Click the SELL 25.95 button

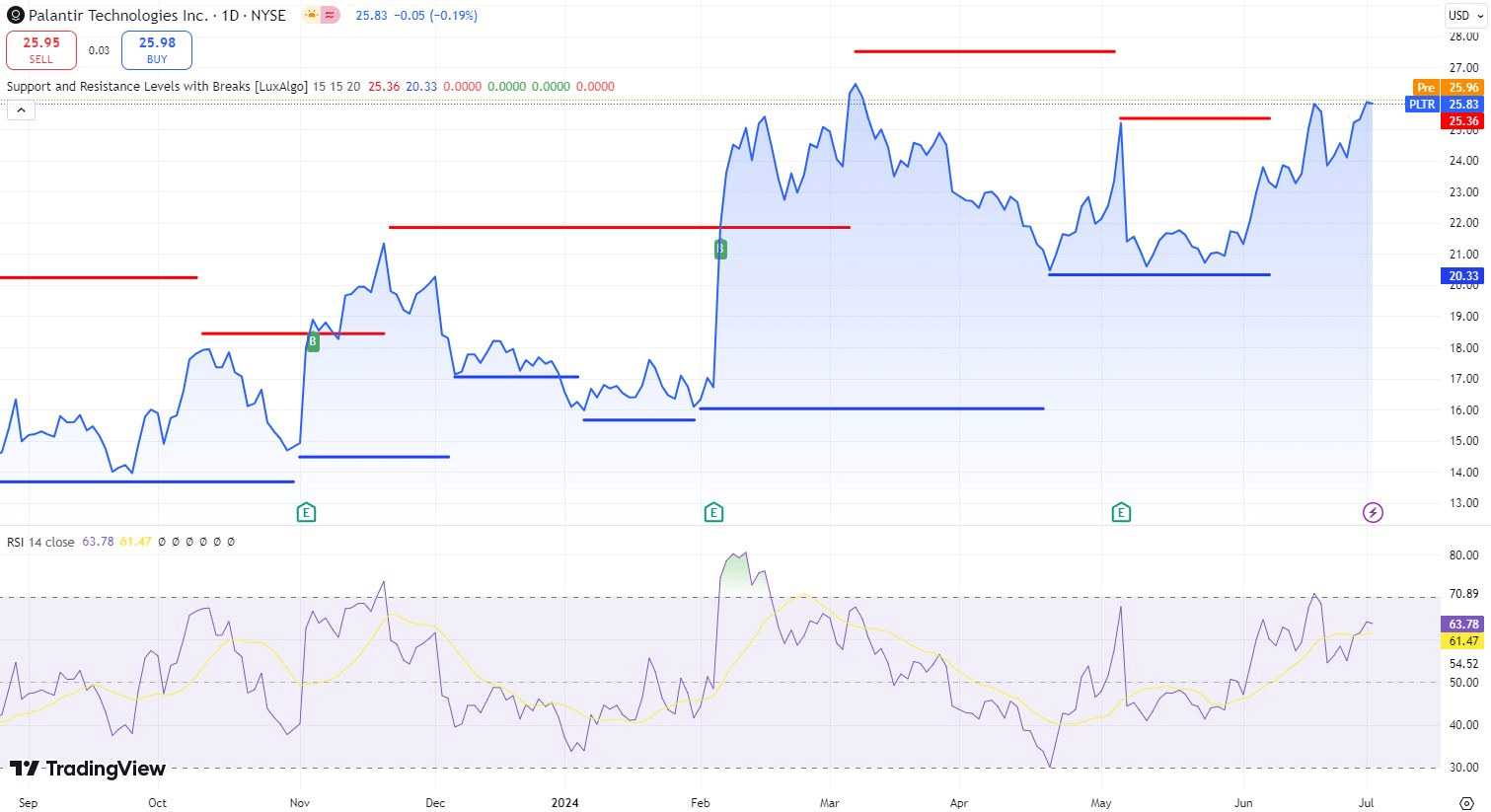click(x=40, y=49)
